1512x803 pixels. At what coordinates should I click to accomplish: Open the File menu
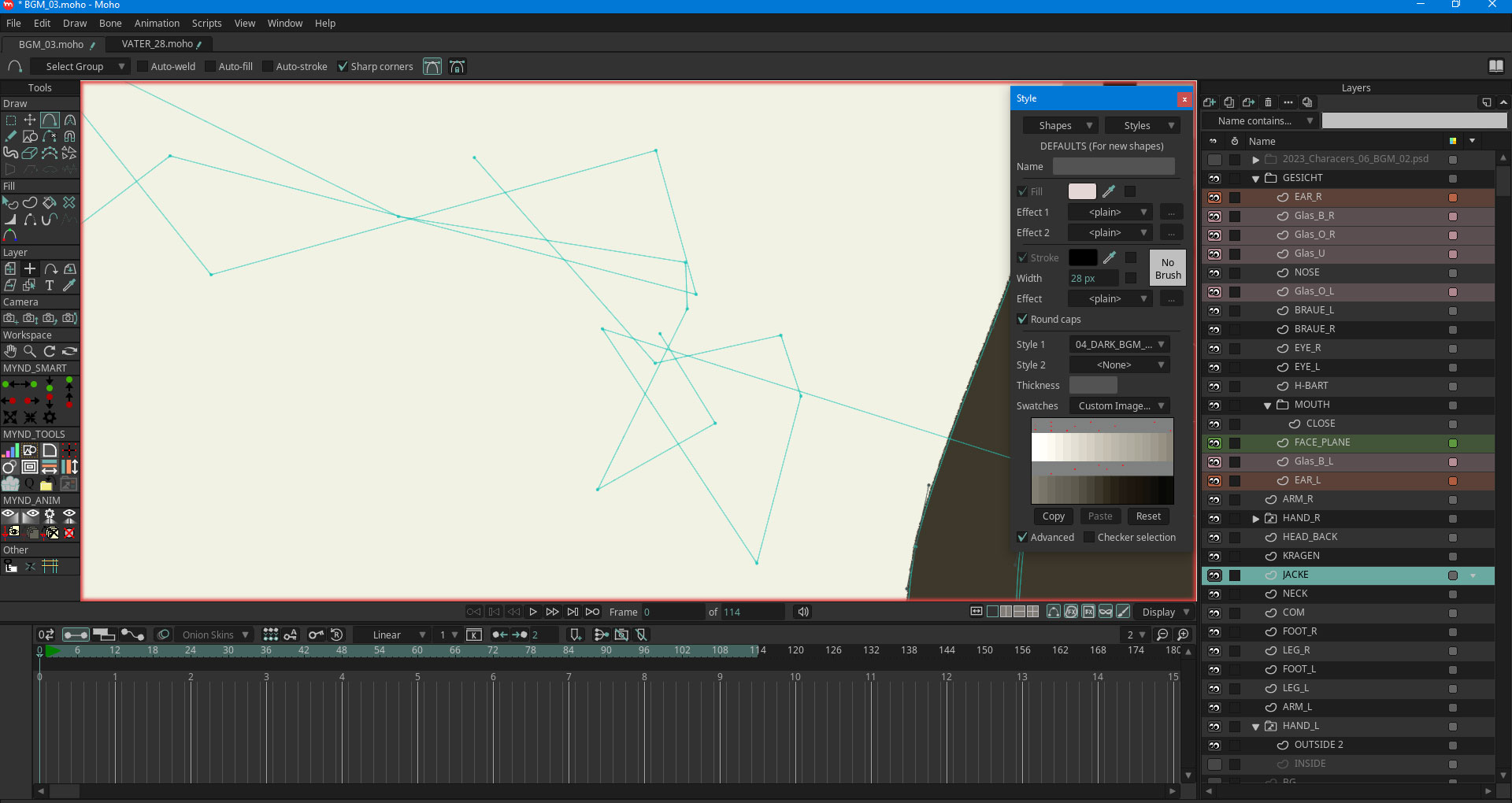tap(13, 23)
